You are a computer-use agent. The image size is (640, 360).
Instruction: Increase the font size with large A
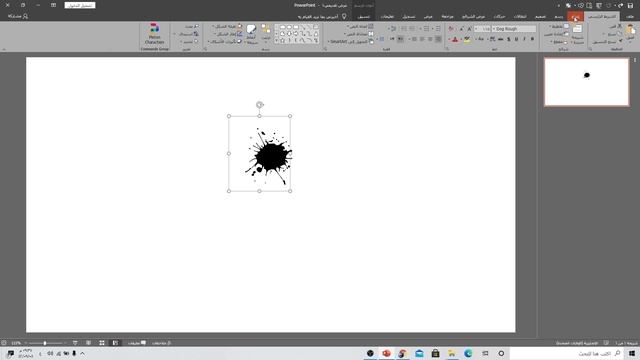tap(469, 29)
